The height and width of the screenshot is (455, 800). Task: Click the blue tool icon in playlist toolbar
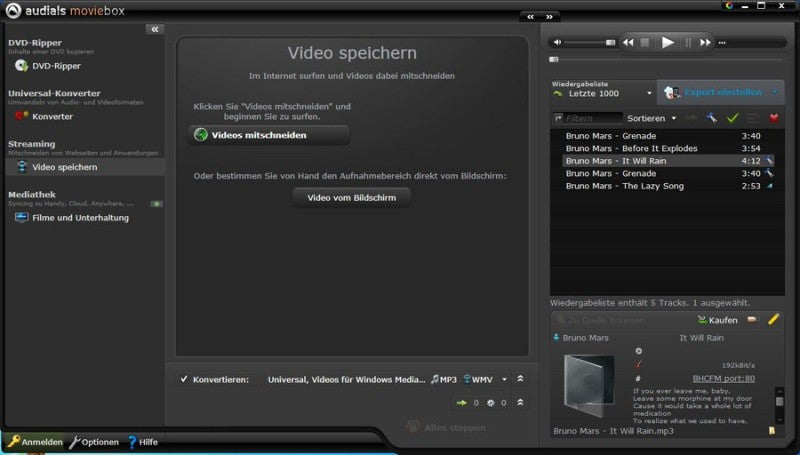pos(711,118)
